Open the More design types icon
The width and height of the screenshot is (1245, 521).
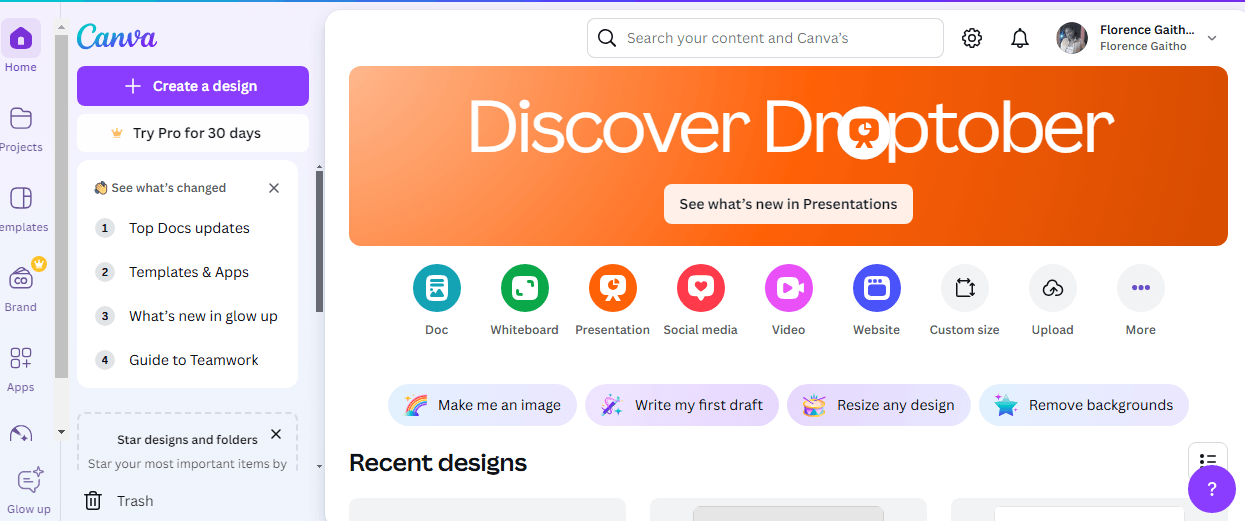coord(1141,288)
